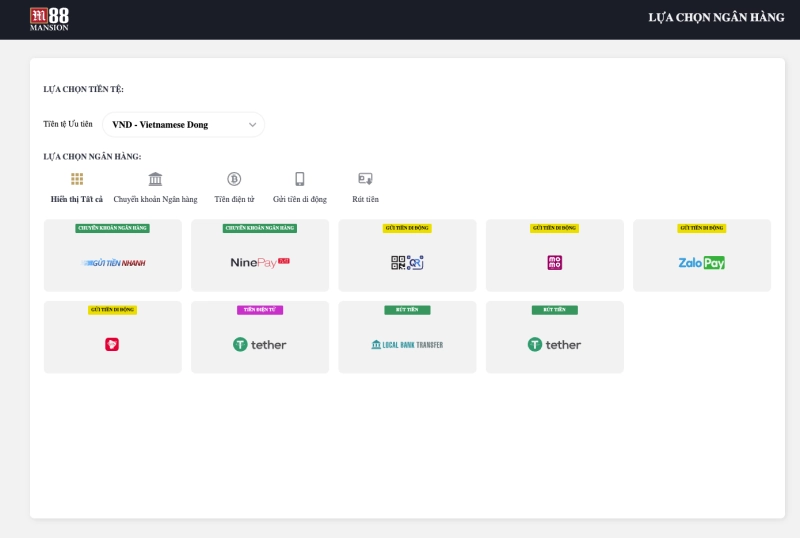
Task: Click purple Tiền điện tử tag
Action: [x=260, y=309]
